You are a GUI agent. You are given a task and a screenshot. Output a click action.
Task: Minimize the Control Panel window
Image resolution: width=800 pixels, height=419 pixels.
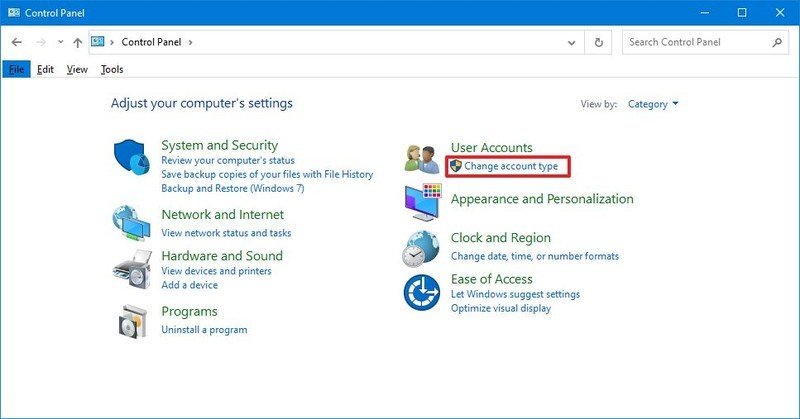(x=705, y=13)
